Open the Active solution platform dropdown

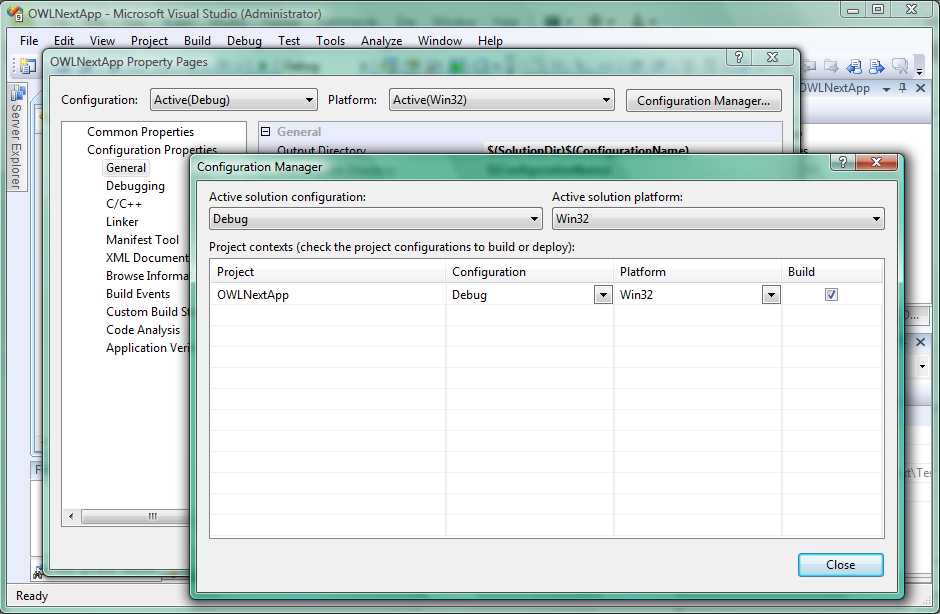pos(718,219)
